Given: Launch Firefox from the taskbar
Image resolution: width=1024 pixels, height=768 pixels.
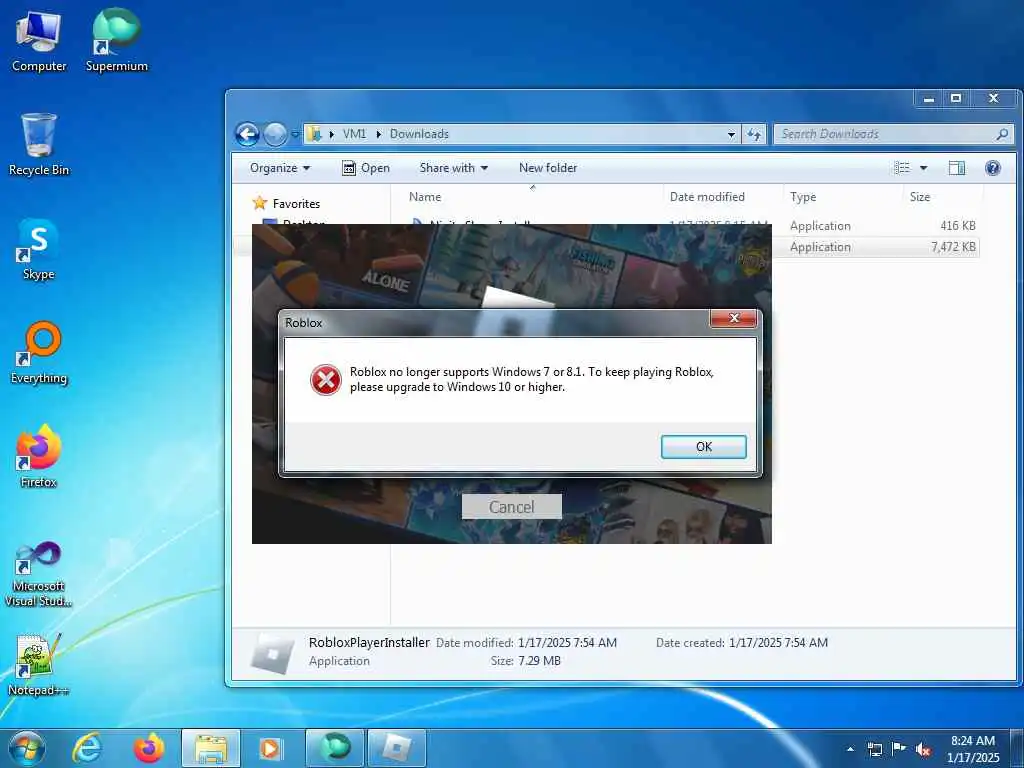Looking at the screenshot, I should (149, 748).
